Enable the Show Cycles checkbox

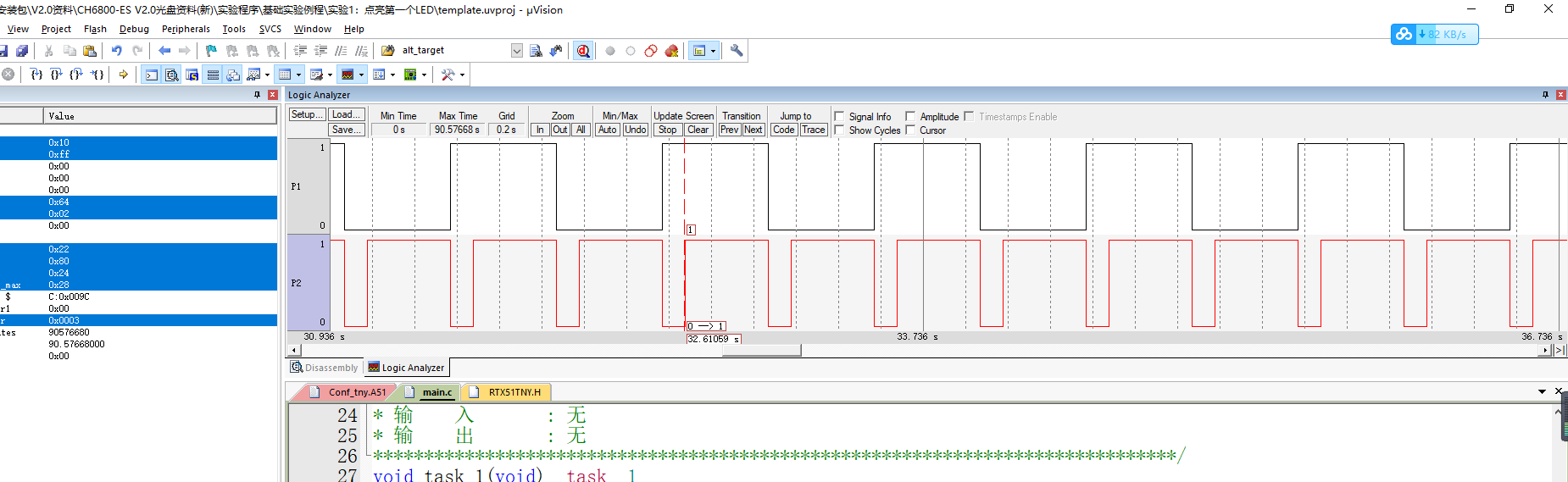pos(839,130)
